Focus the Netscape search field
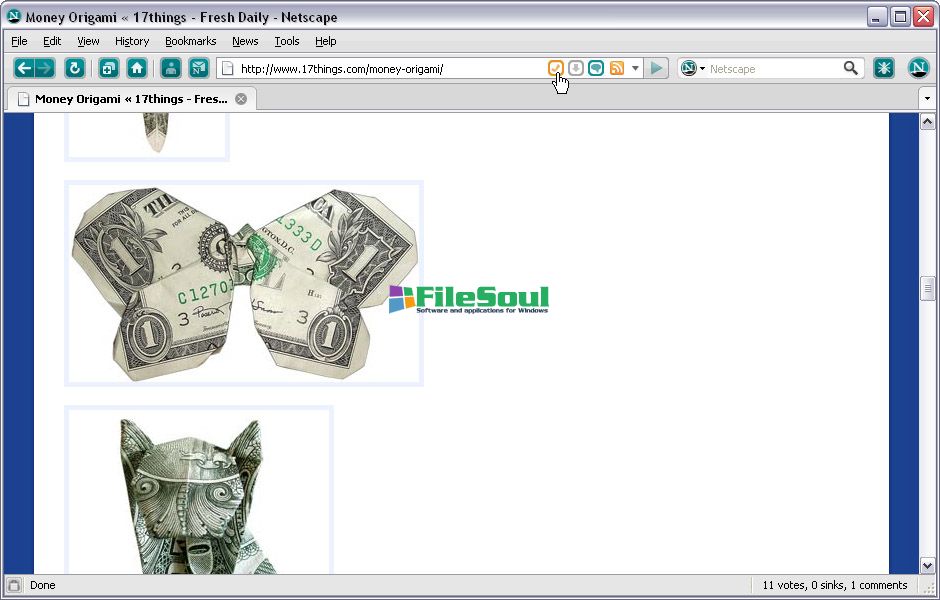This screenshot has height=600, width=940. tap(774, 68)
